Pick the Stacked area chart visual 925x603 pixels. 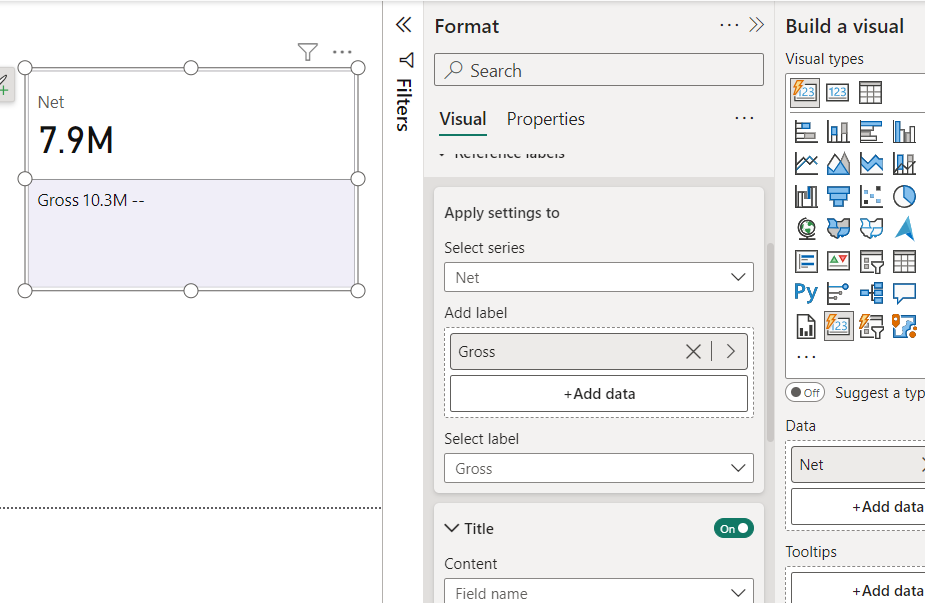pos(871,163)
